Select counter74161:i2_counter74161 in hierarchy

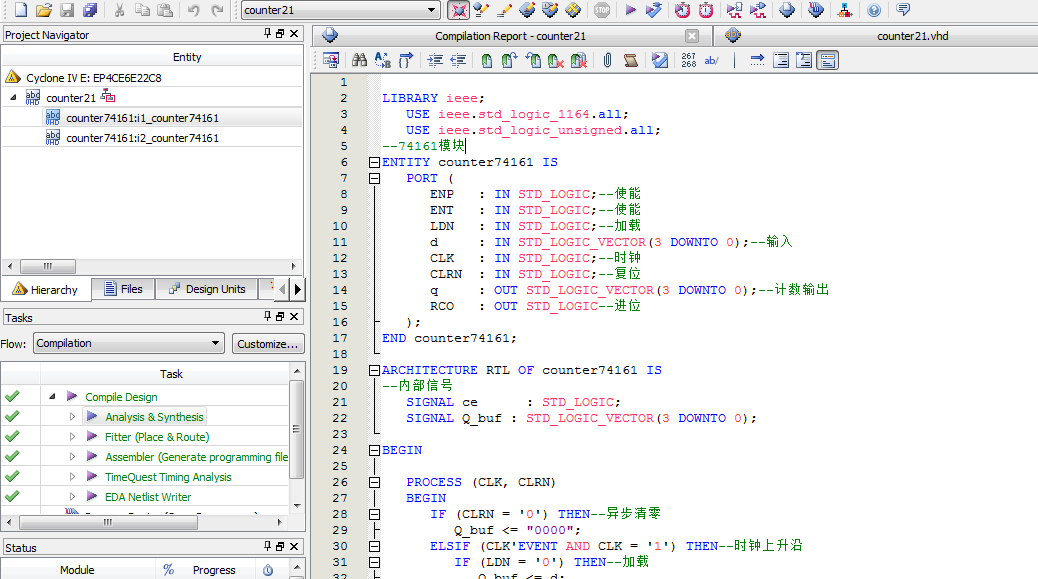pos(142,138)
